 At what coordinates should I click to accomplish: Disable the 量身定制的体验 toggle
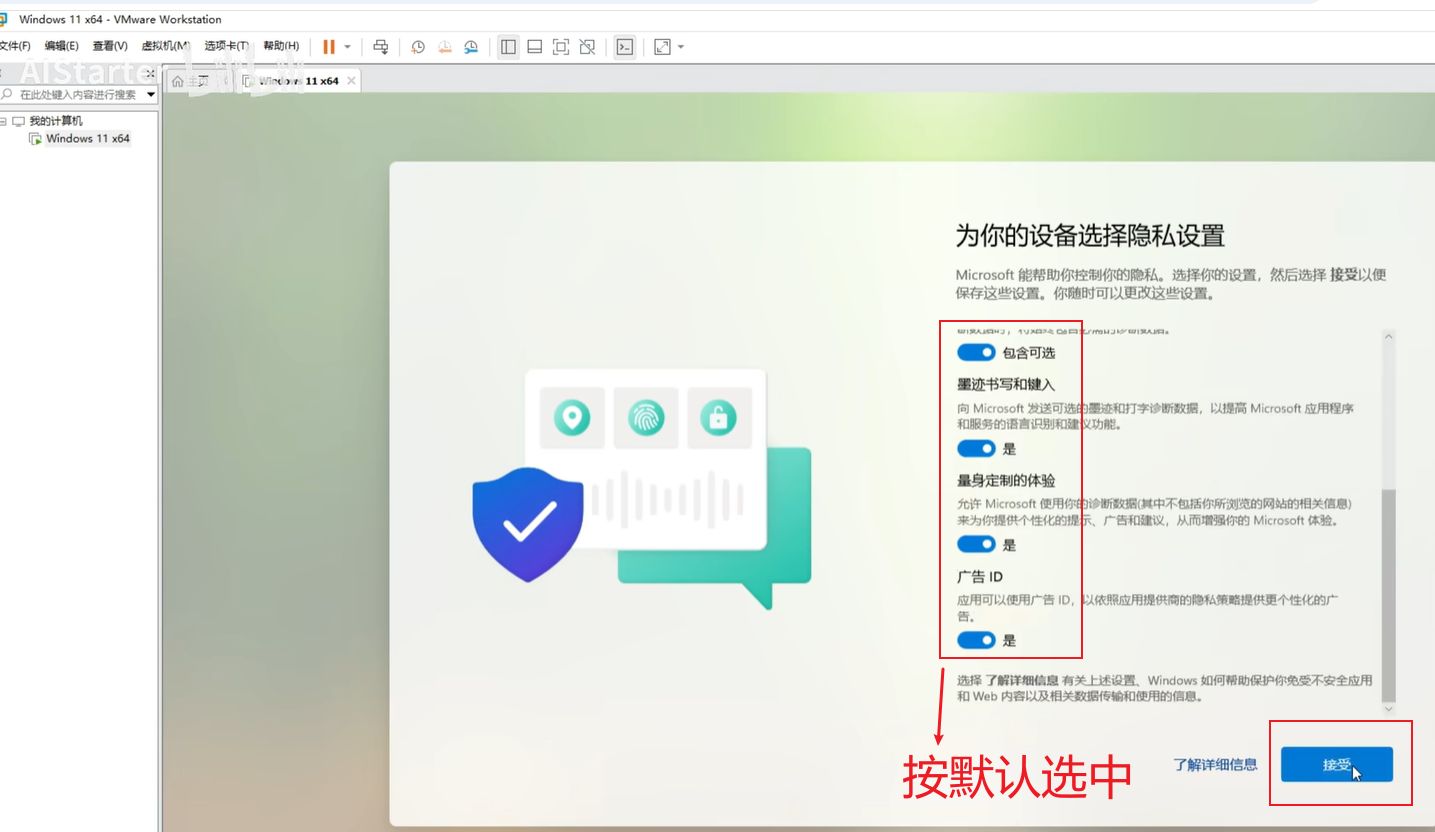click(x=976, y=545)
